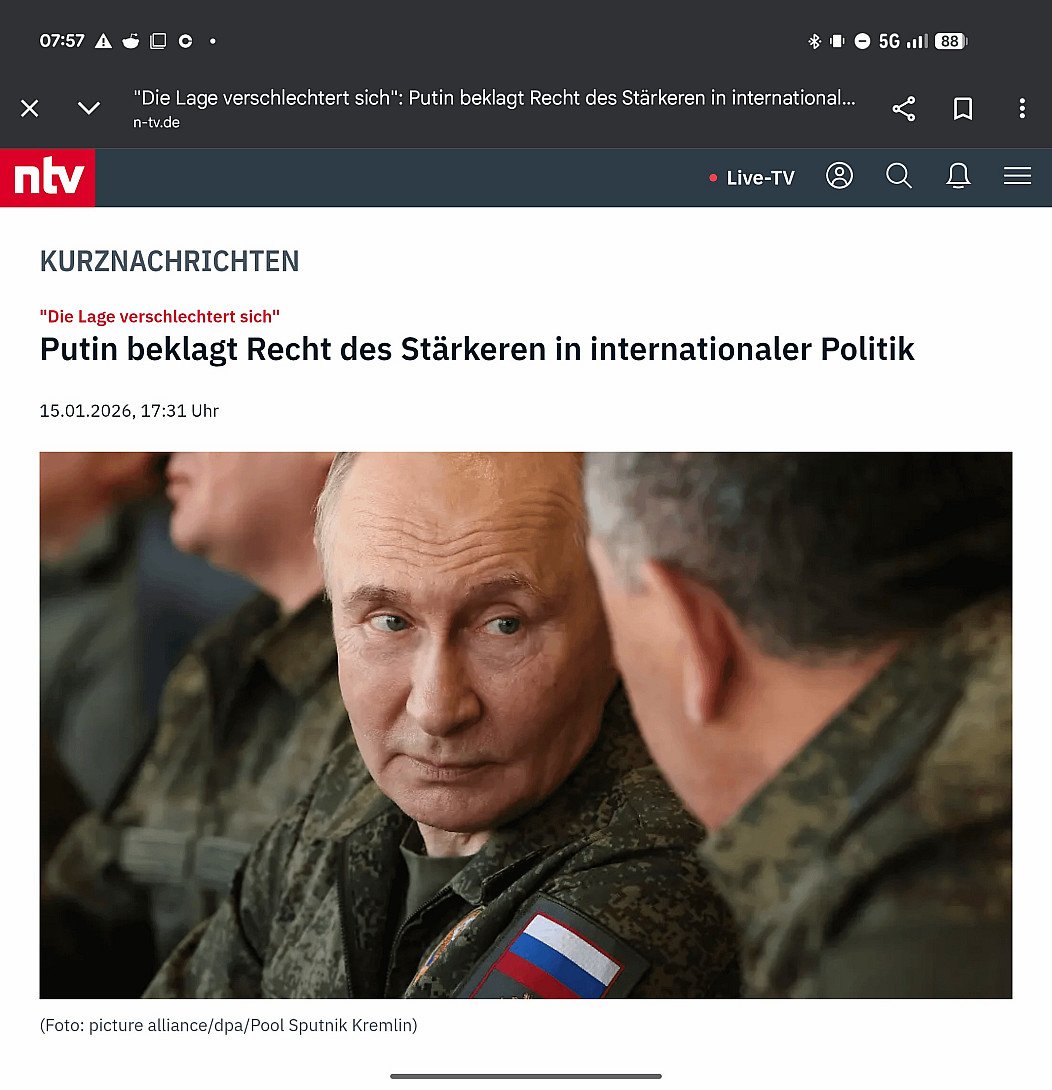The image size is (1052, 1090).
Task: Close the in-app browser tab
Action: pyautogui.click(x=30, y=108)
